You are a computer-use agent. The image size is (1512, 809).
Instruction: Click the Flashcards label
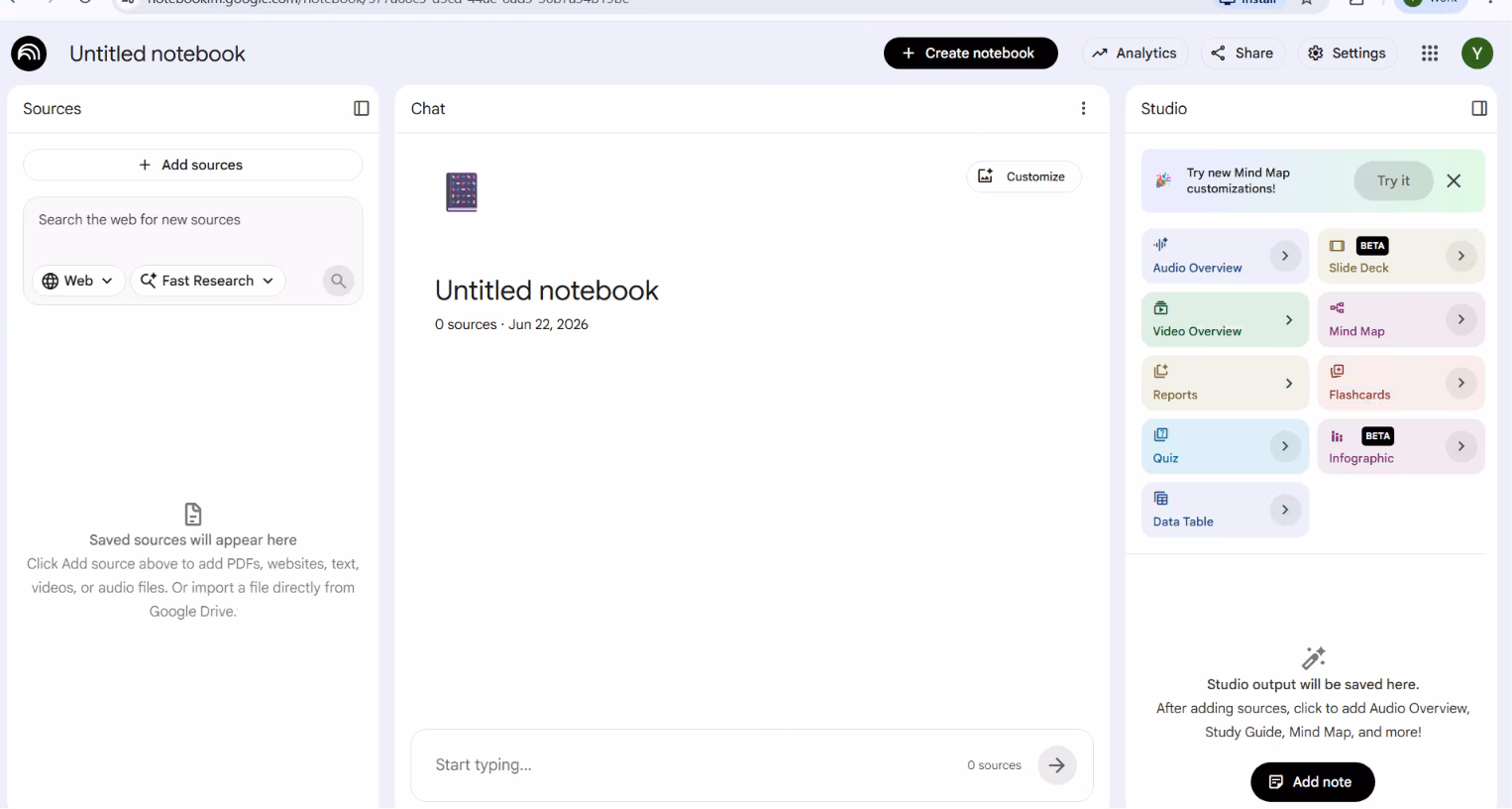pyautogui.click(x=1359, y=395)
